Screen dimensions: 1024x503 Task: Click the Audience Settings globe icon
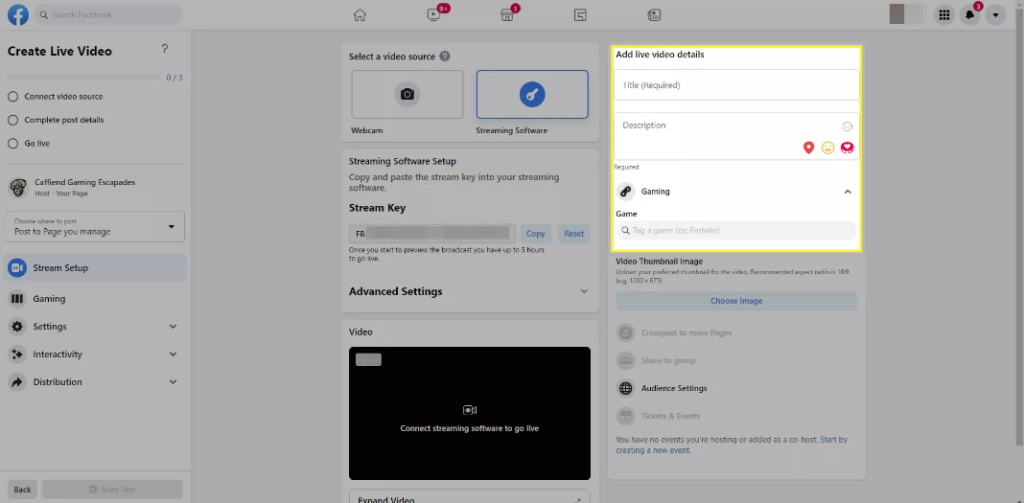pos(626,388)
